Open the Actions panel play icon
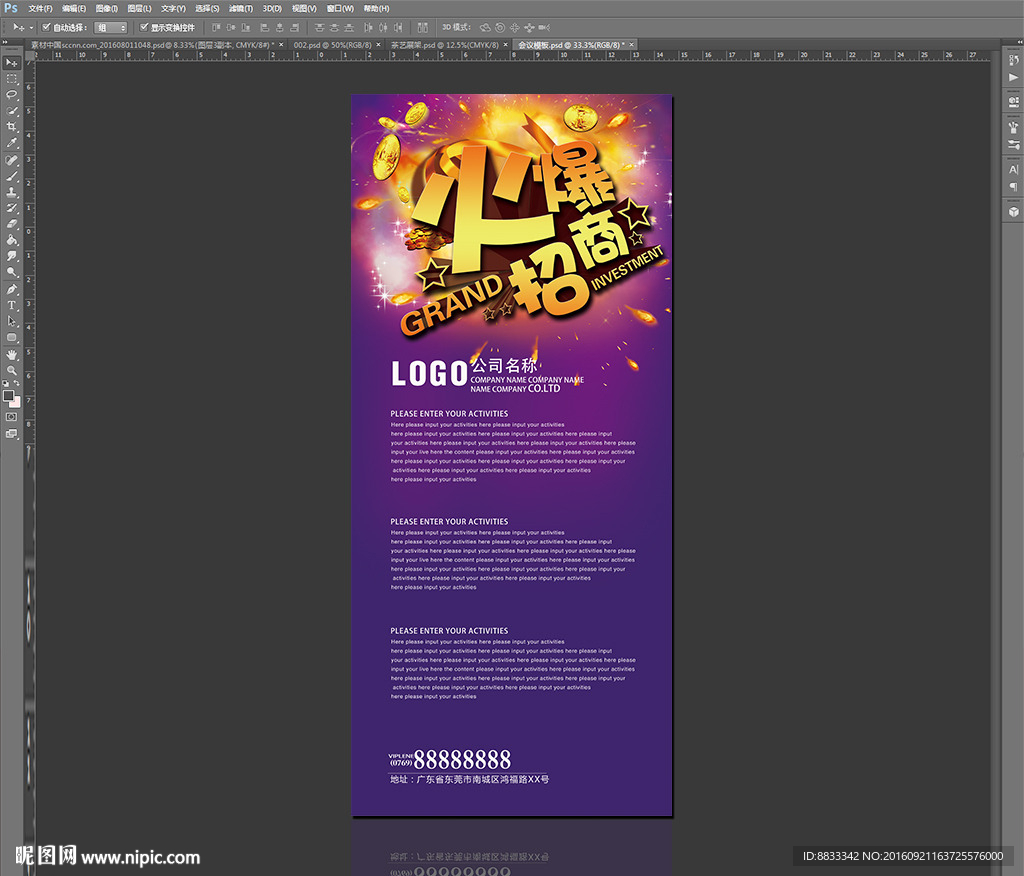Screen dimensions: 1024x876 (1013, 77)
